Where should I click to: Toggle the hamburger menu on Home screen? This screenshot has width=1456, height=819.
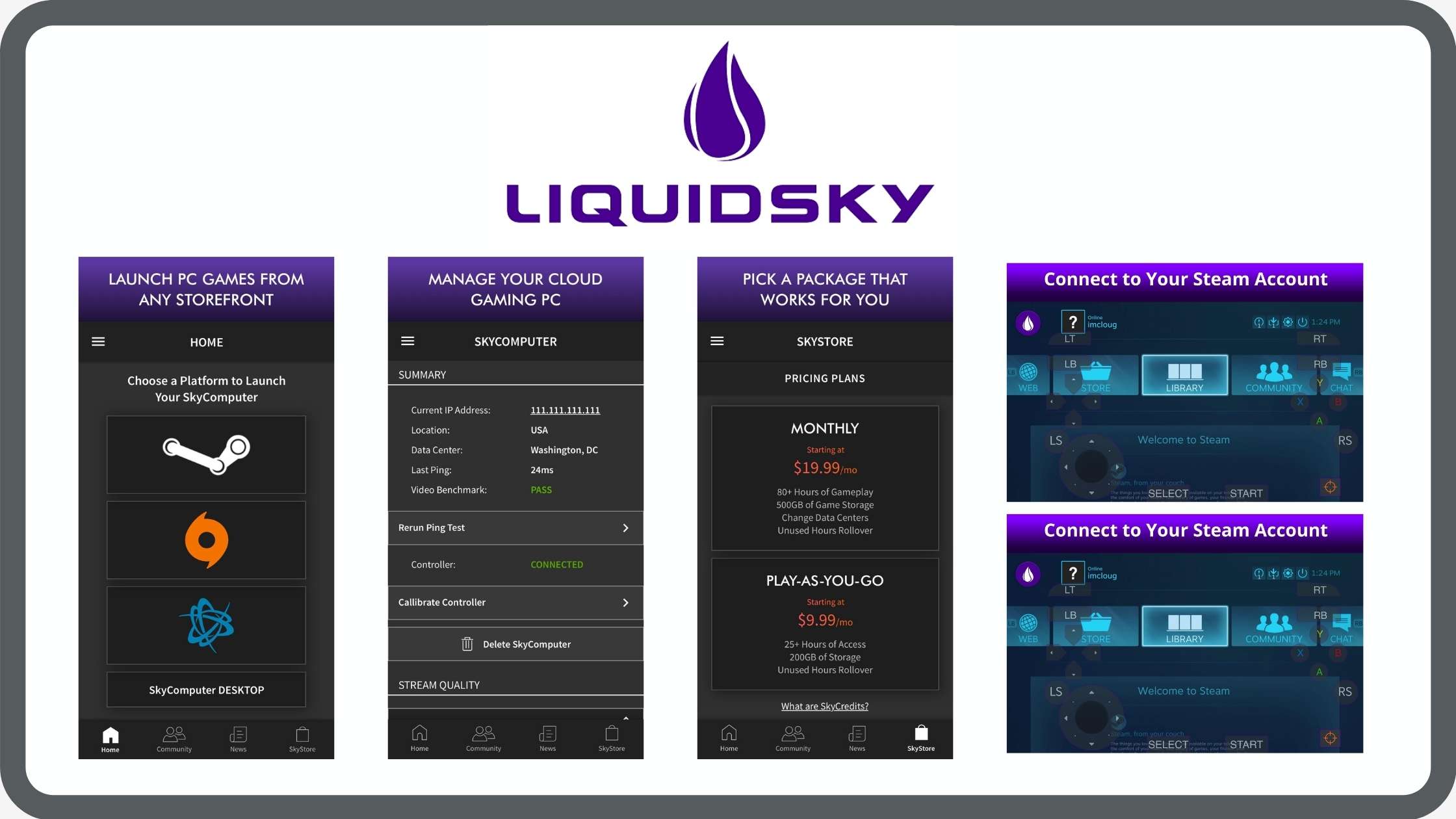click(x=98, y=341)
